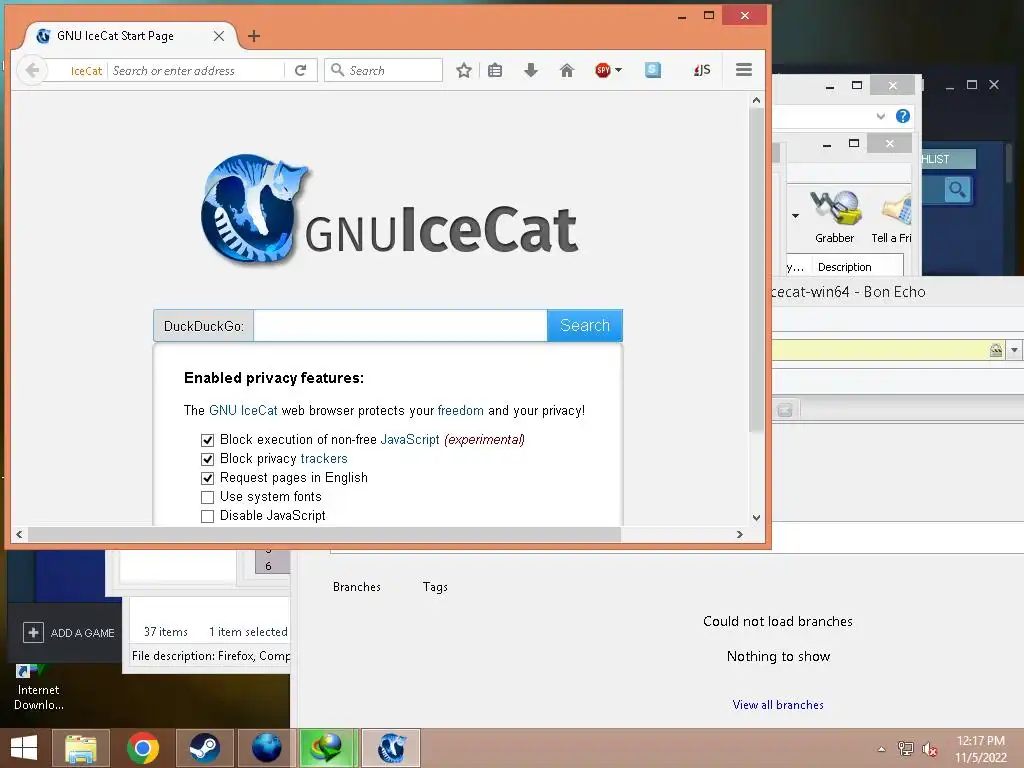Enable Use system fonts checkbox
This screenshot has height=768, width=1024.
pos(207,497)
